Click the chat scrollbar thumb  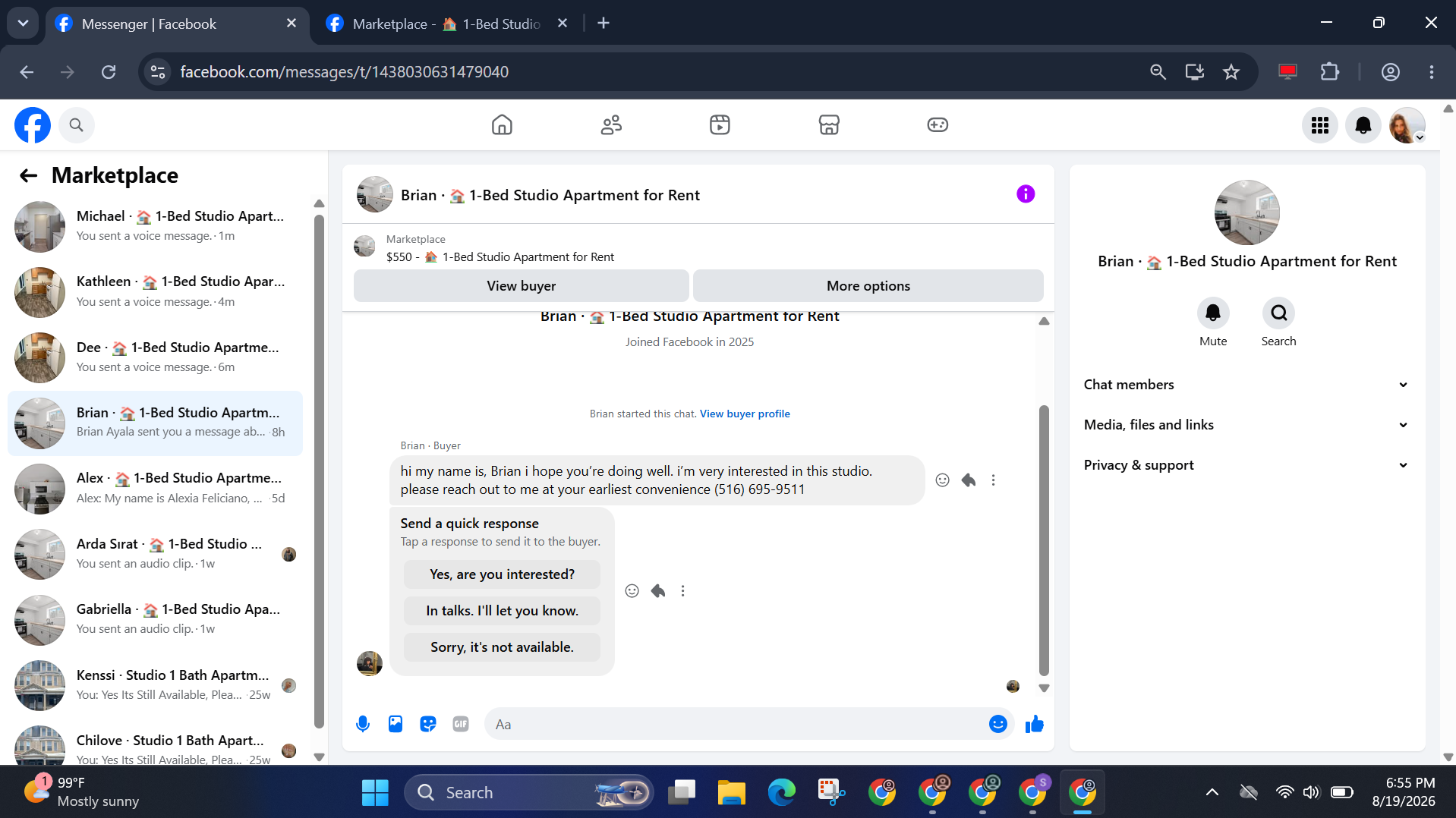1044,540
